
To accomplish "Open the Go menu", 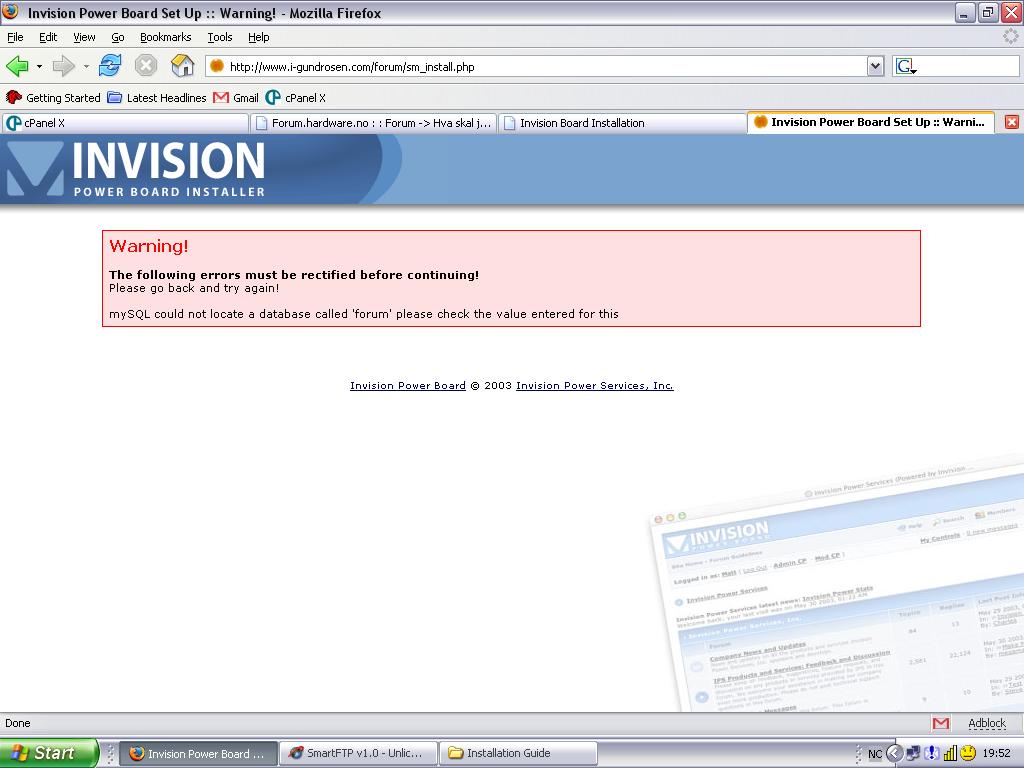I will coord(118,37).
